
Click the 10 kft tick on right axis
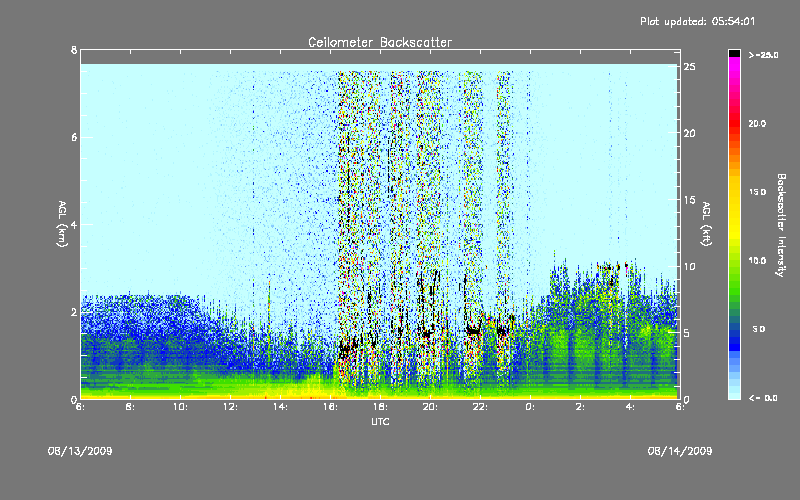(690, 266)
